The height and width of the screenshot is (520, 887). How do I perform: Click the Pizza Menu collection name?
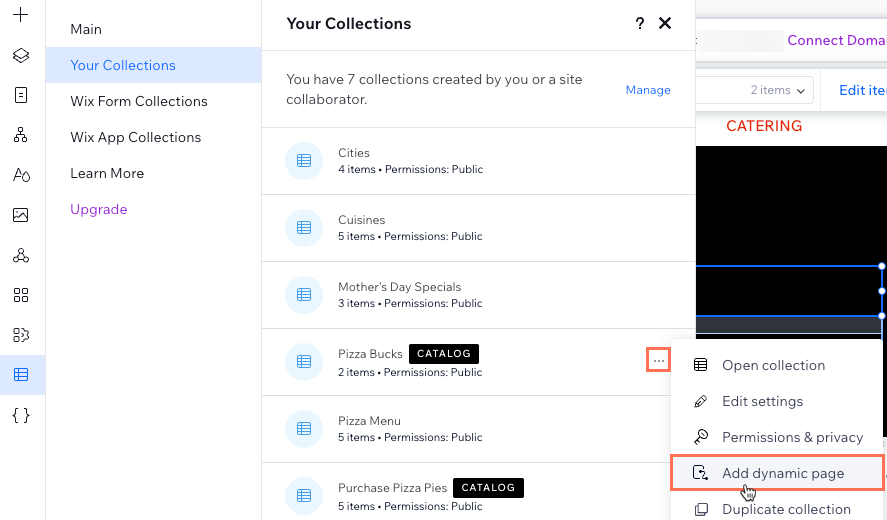tap(369, 421)
